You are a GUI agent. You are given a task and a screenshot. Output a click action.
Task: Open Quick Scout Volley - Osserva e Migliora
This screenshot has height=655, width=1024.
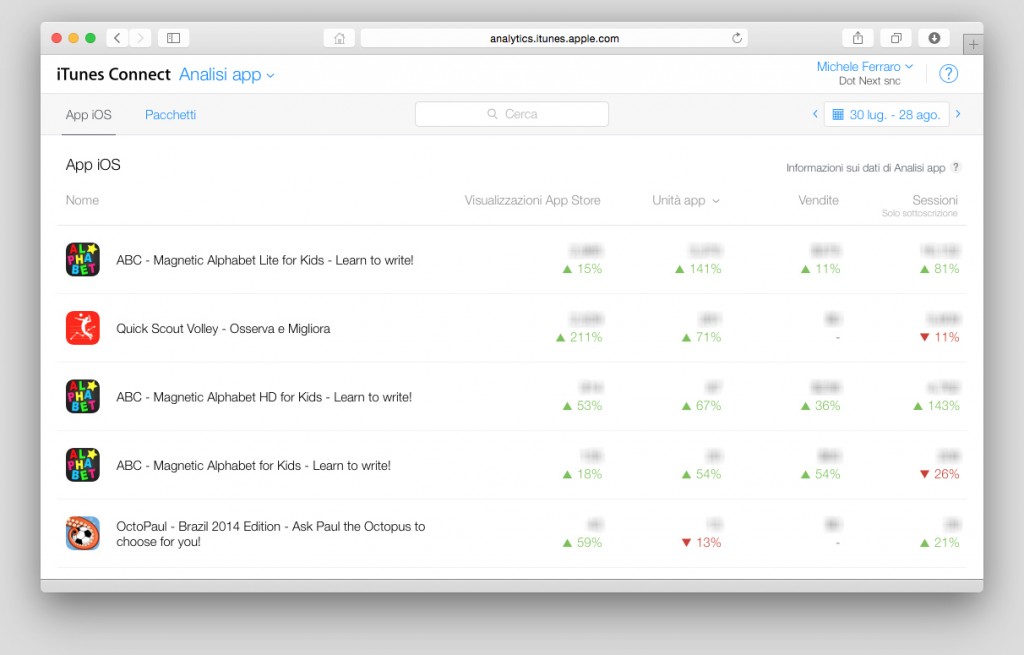pos(223,328)
